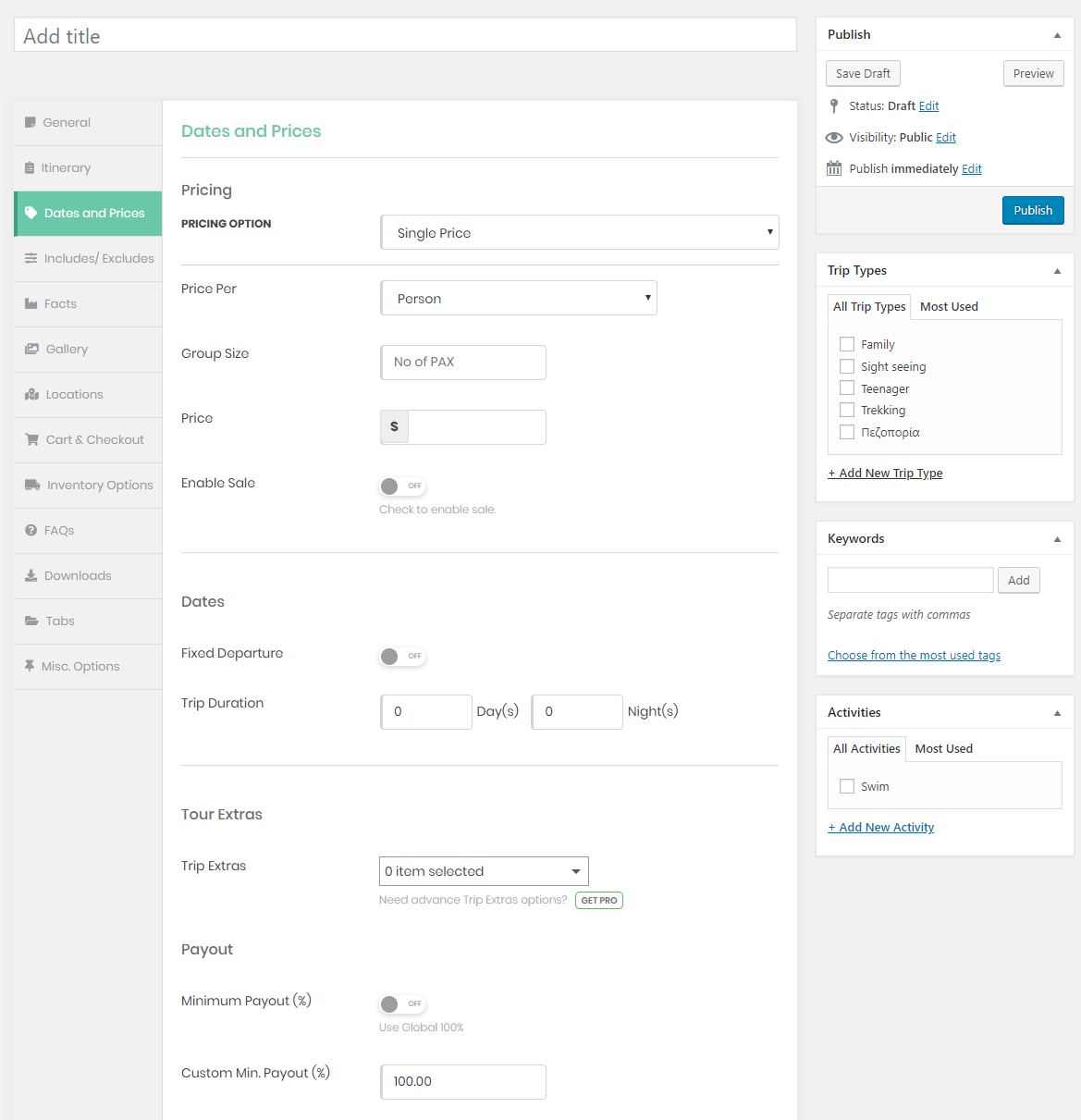Switch to Most Used trip types tab

[x=949, y=306]
